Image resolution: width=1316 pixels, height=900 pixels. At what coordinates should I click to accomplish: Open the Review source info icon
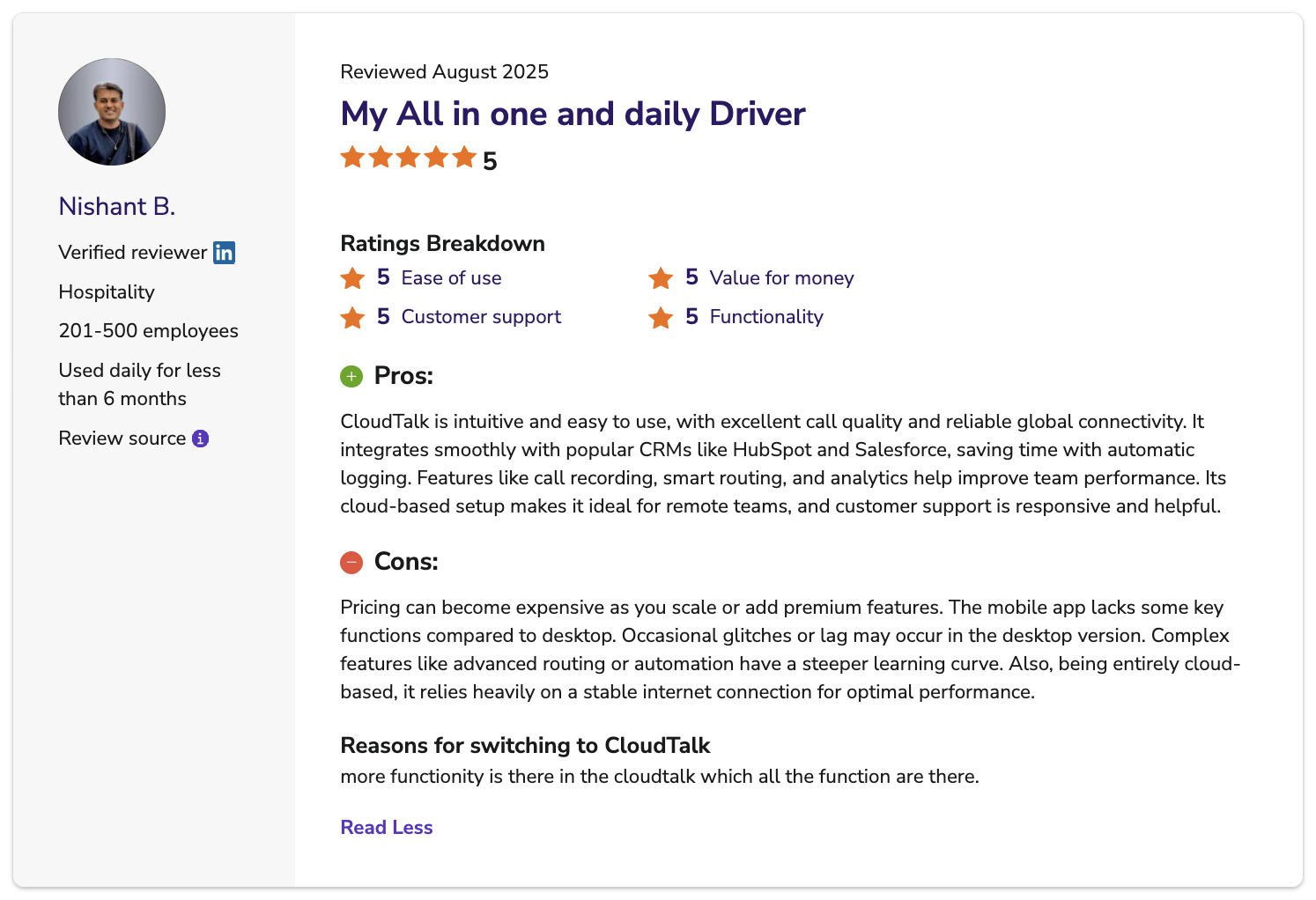click(x=201, y=439)
